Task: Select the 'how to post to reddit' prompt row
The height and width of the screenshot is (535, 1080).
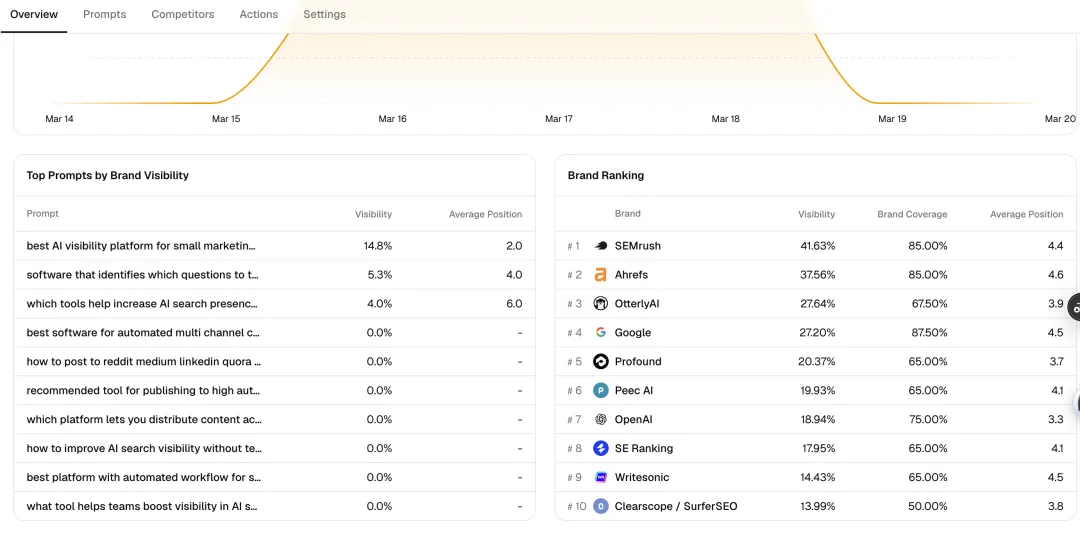Action: click(144, 362)
